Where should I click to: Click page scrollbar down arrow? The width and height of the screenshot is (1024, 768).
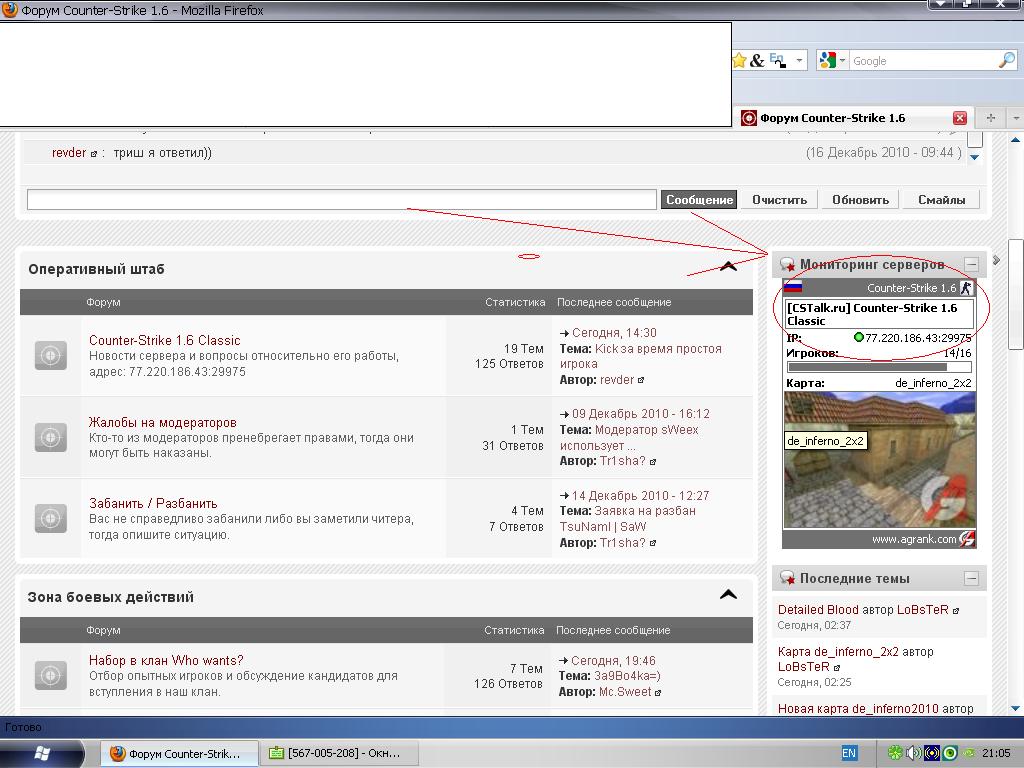point(1016,708)
